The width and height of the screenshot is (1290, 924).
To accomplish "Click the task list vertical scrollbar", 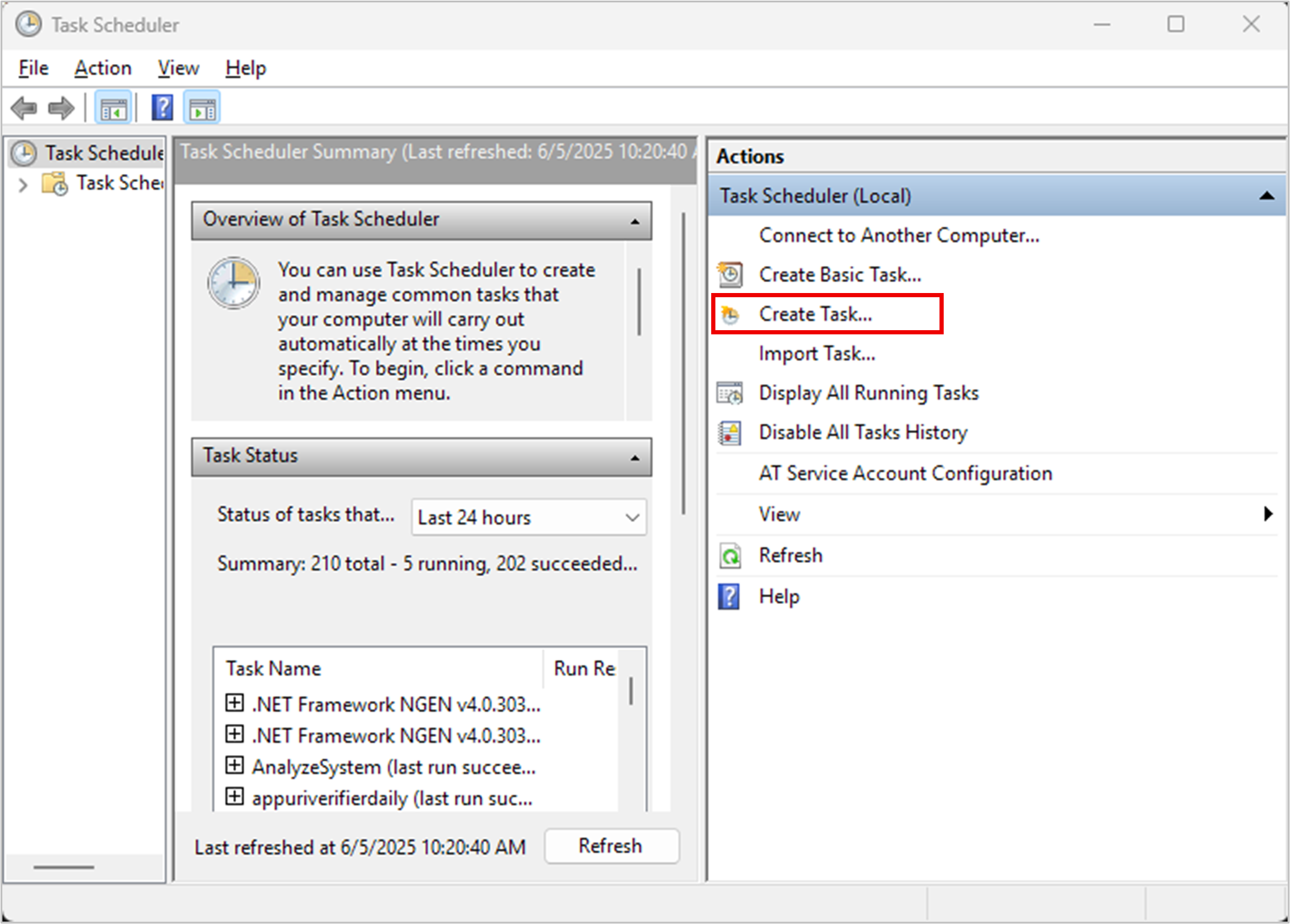I will coord(631,690).
